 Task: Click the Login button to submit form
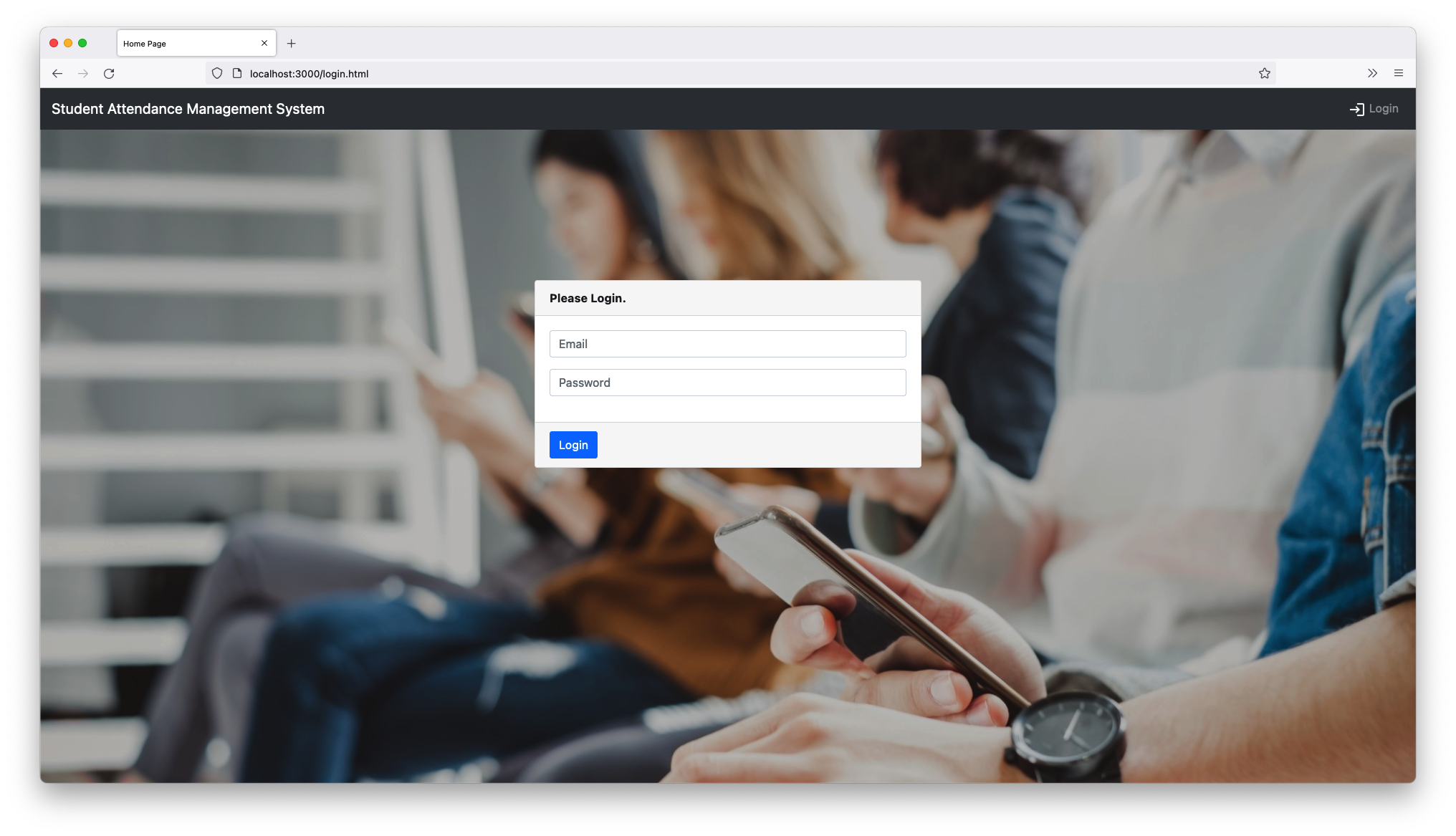(573, 444)
